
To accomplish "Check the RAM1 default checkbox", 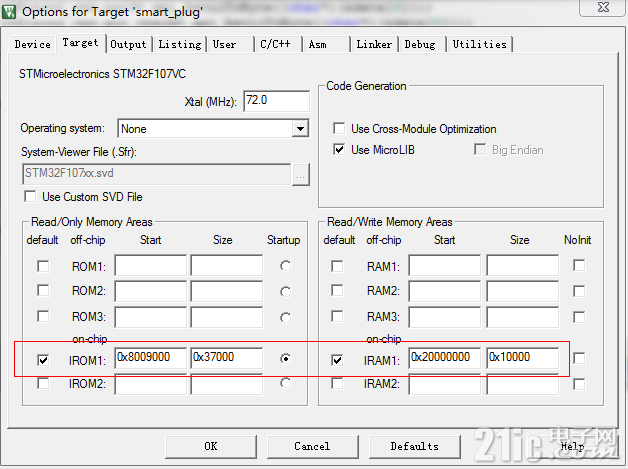I will [337, 266].
